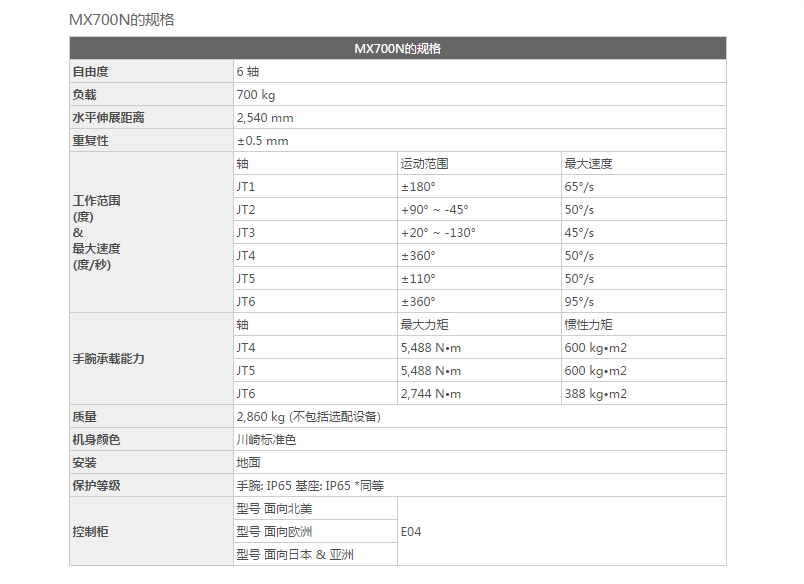The image size is (804, 584).
Task: Click the "700 kg" payload value
Action: pos(256,95)
